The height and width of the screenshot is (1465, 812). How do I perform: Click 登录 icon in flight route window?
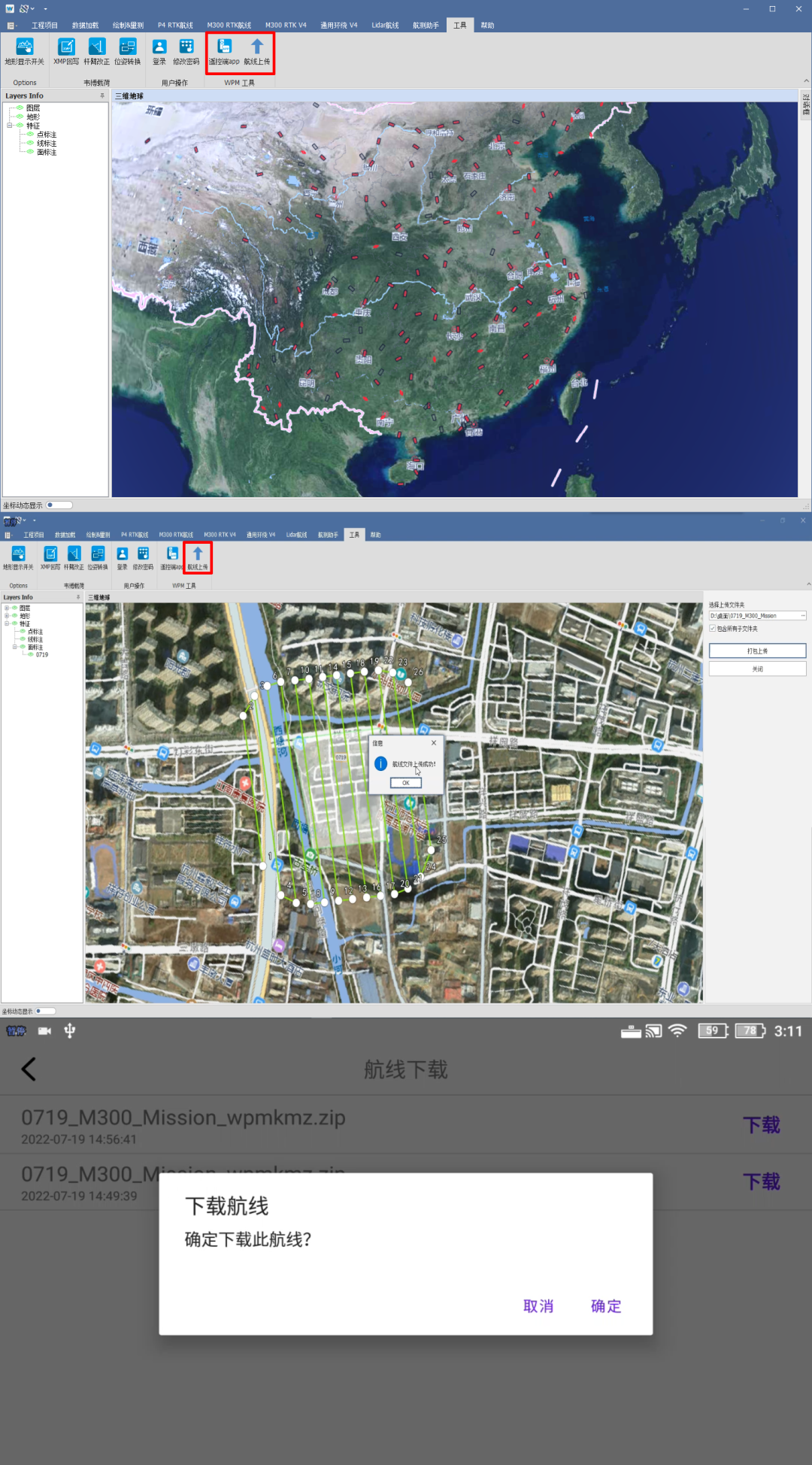click(123, 554)
